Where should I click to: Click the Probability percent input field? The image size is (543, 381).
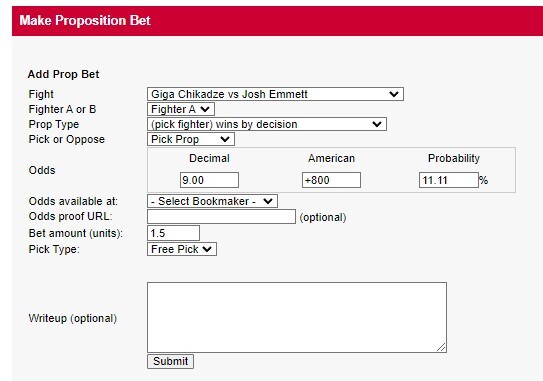click(448, 180)
